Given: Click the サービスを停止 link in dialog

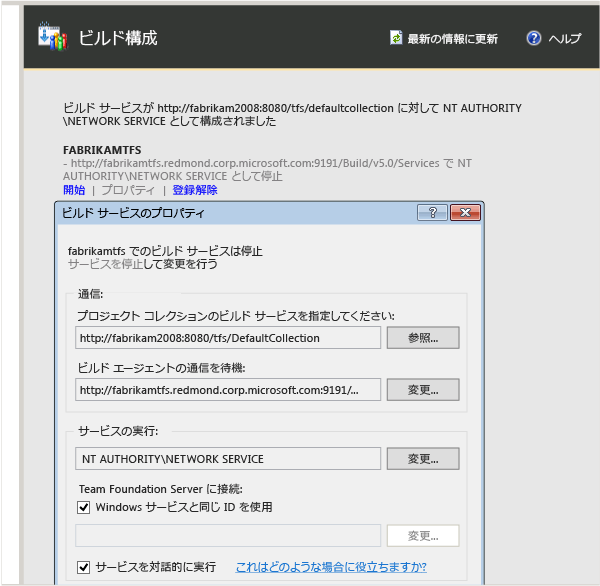Looking at the screenshot, I should click(x=105, y=264).
